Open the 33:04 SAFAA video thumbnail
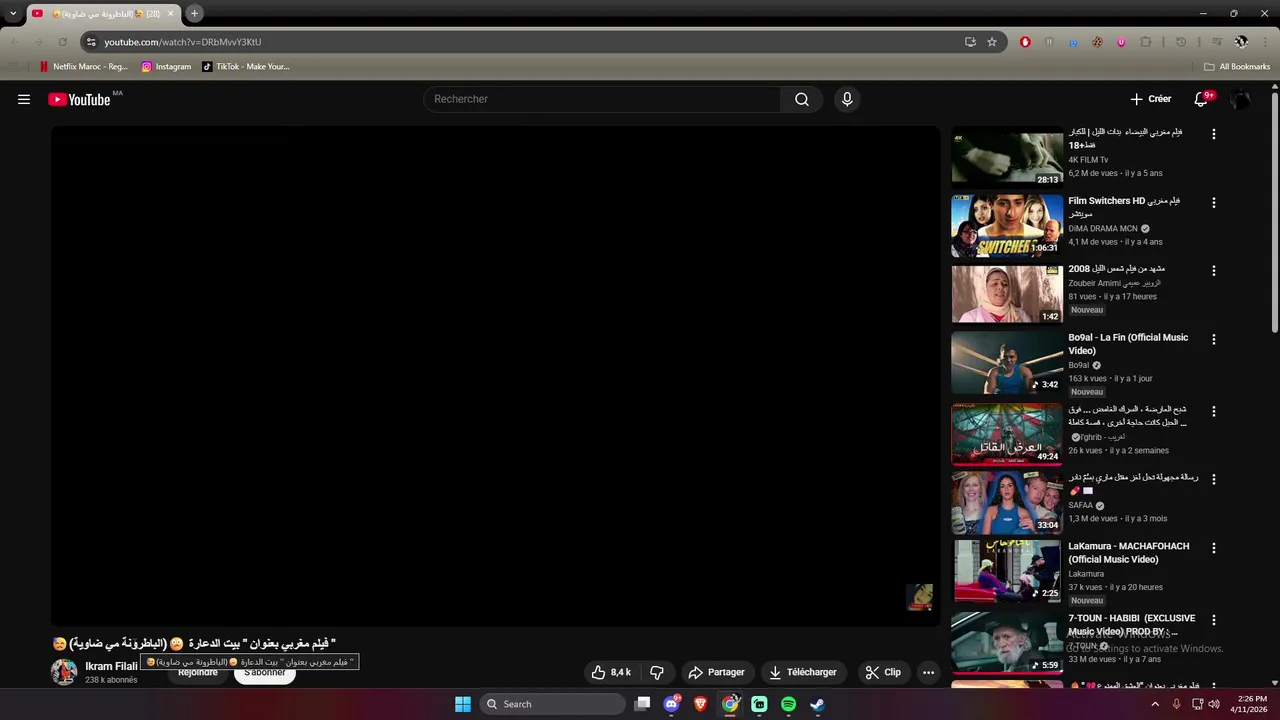Viewport: 1280px width, 720px height. click(1007, 503)
